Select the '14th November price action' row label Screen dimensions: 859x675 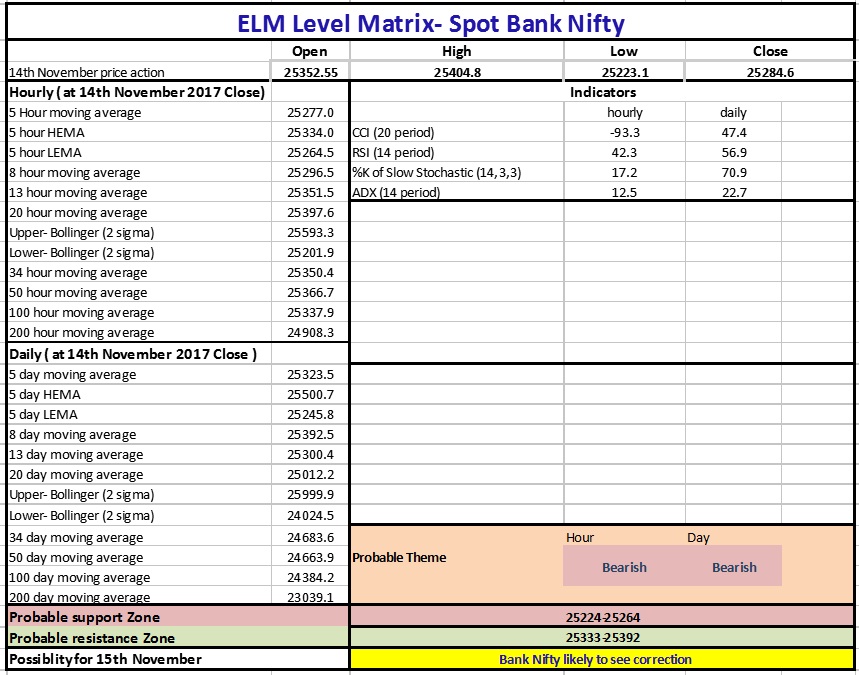pyautogui.click(x=87, y=72)
